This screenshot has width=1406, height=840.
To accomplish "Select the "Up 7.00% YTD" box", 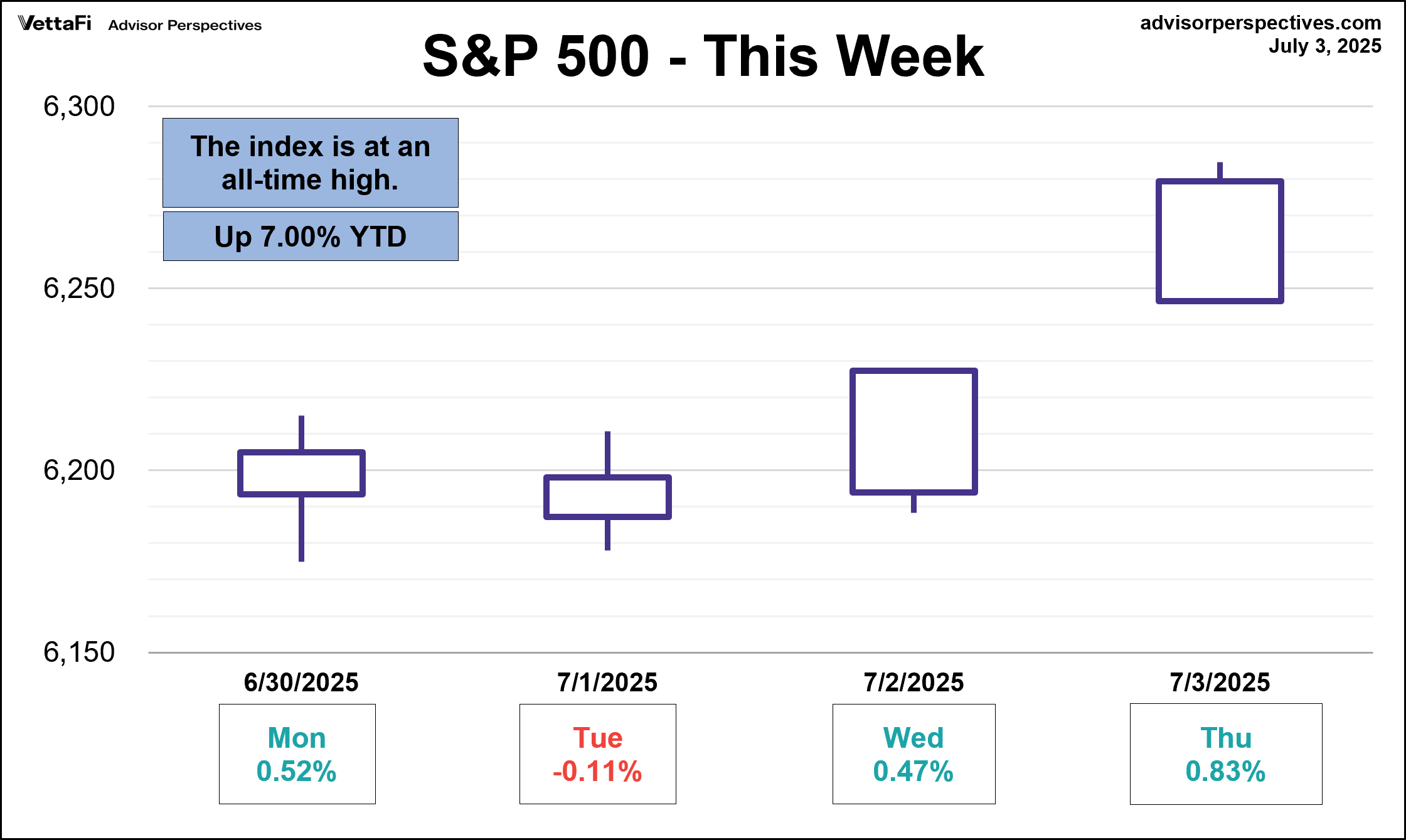I will [x=311, y=237].
